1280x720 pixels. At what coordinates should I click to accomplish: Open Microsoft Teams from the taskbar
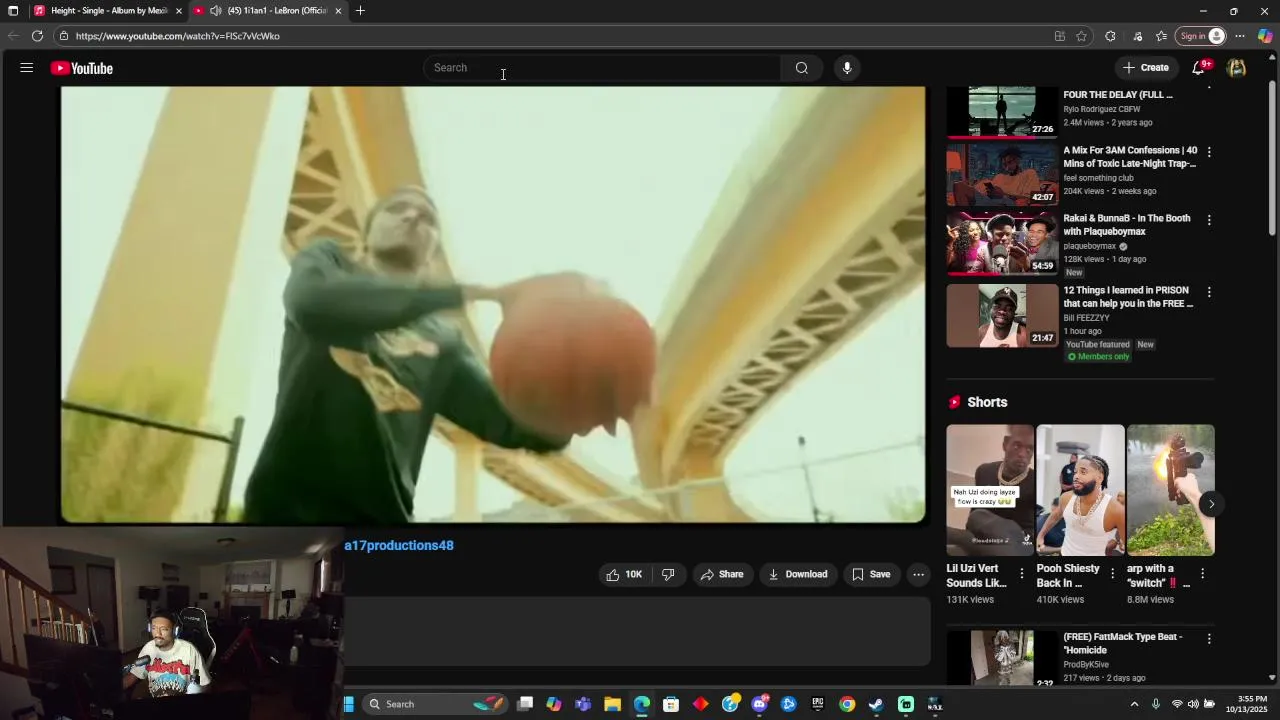(583, 704)
